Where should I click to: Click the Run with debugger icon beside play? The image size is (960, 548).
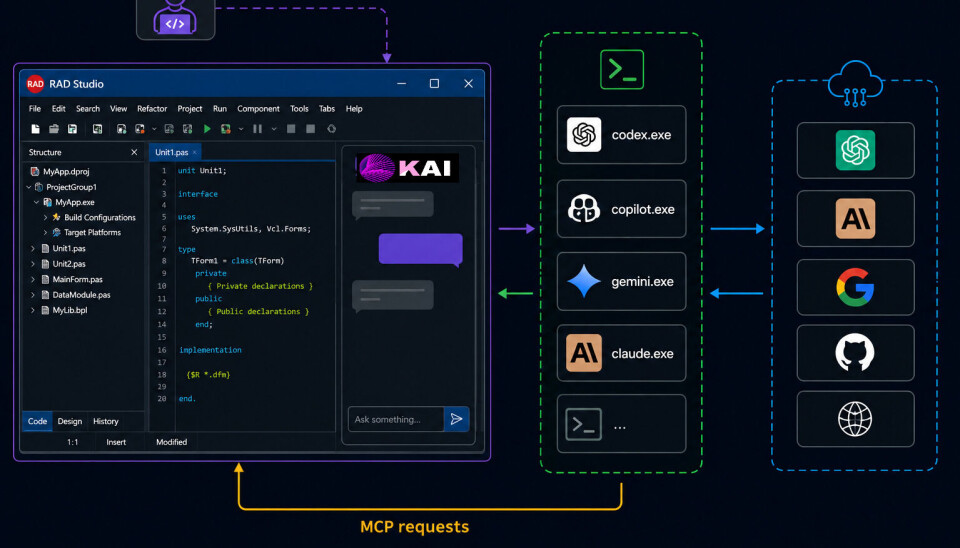(226, 129)
